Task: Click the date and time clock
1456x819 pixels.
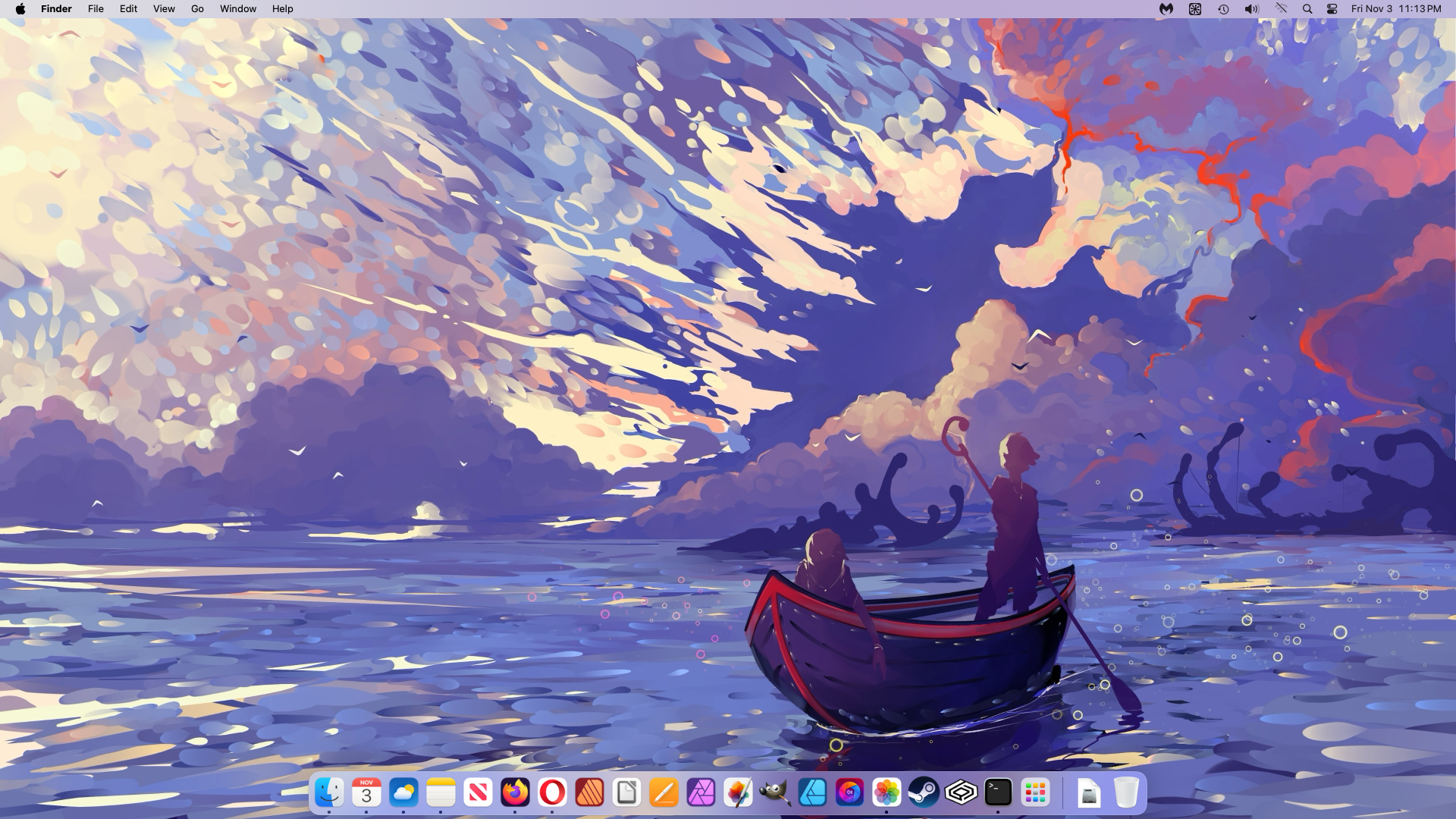Action: (x=1396, y=9)
